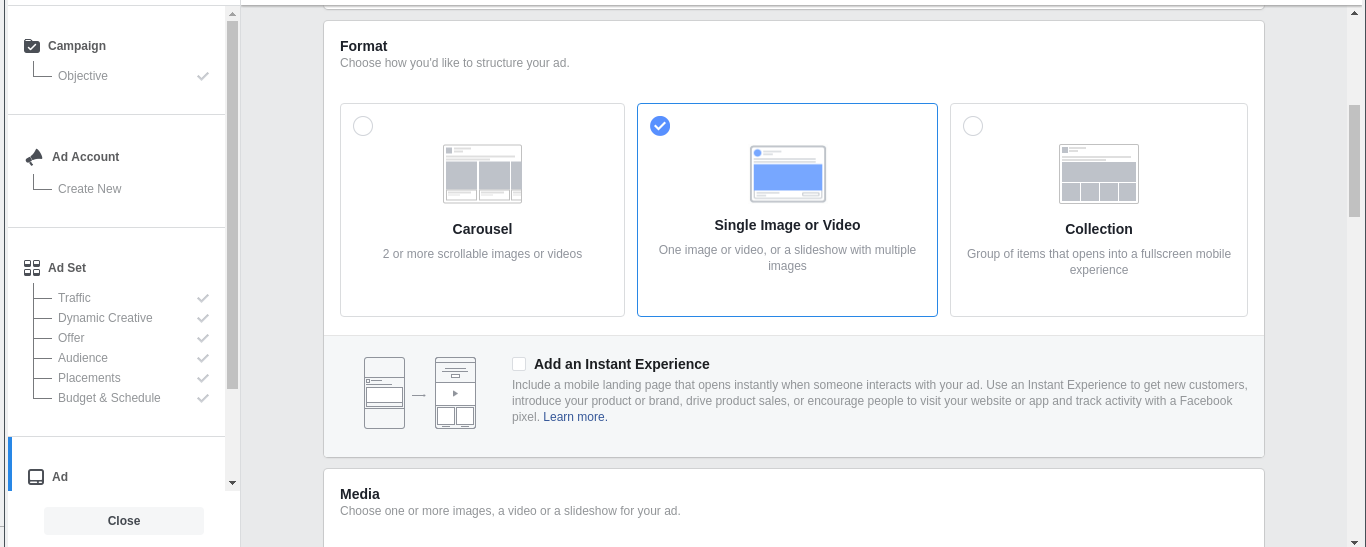Open the Campaign section in sidebar
The image size is (1366, 547).
[x=77, y=46]
